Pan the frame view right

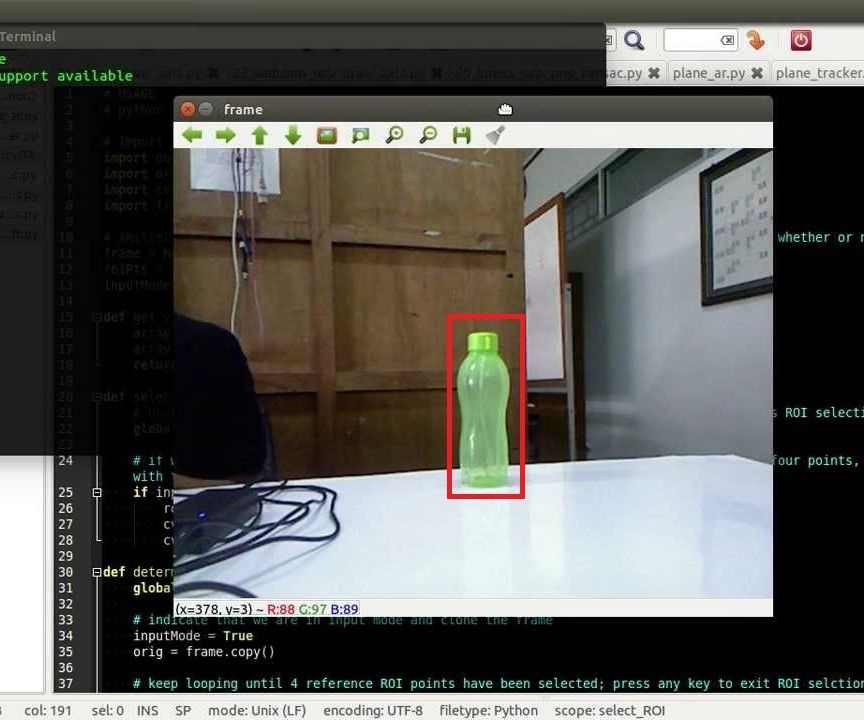[x=225, y=133]
